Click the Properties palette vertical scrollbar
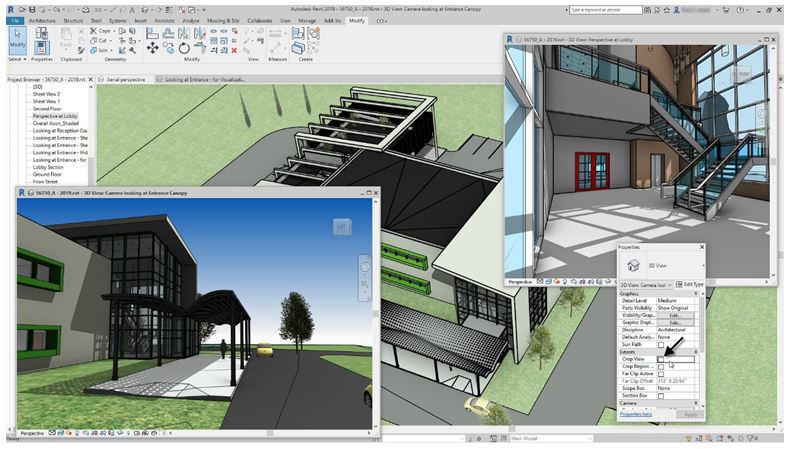789x449 pixels. 702,348
